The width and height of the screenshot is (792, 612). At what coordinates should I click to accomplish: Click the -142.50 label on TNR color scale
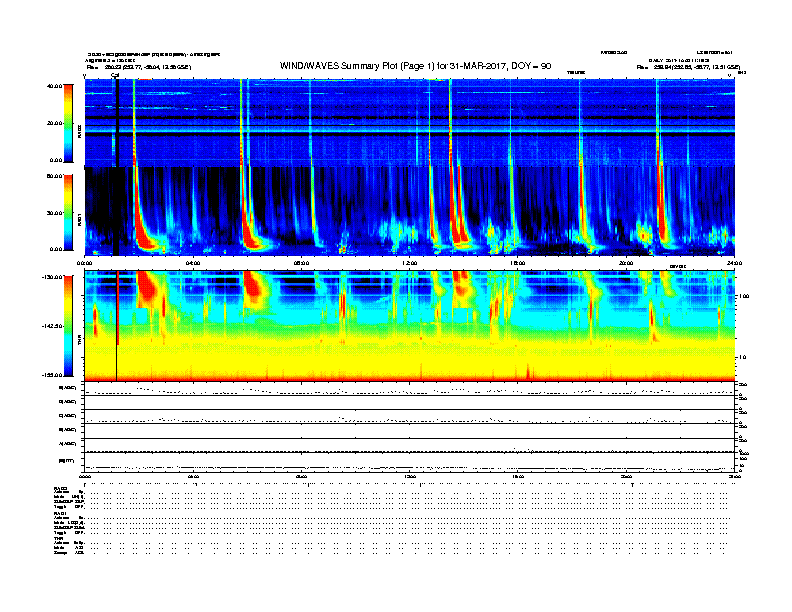click(52, 326)
